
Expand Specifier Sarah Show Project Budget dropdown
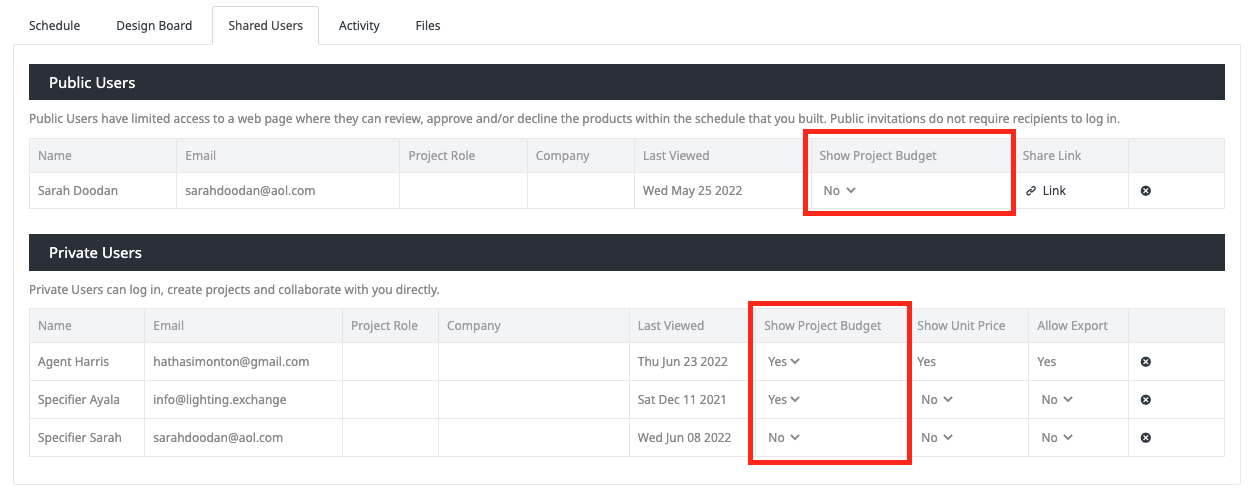[x=783, y=438]
